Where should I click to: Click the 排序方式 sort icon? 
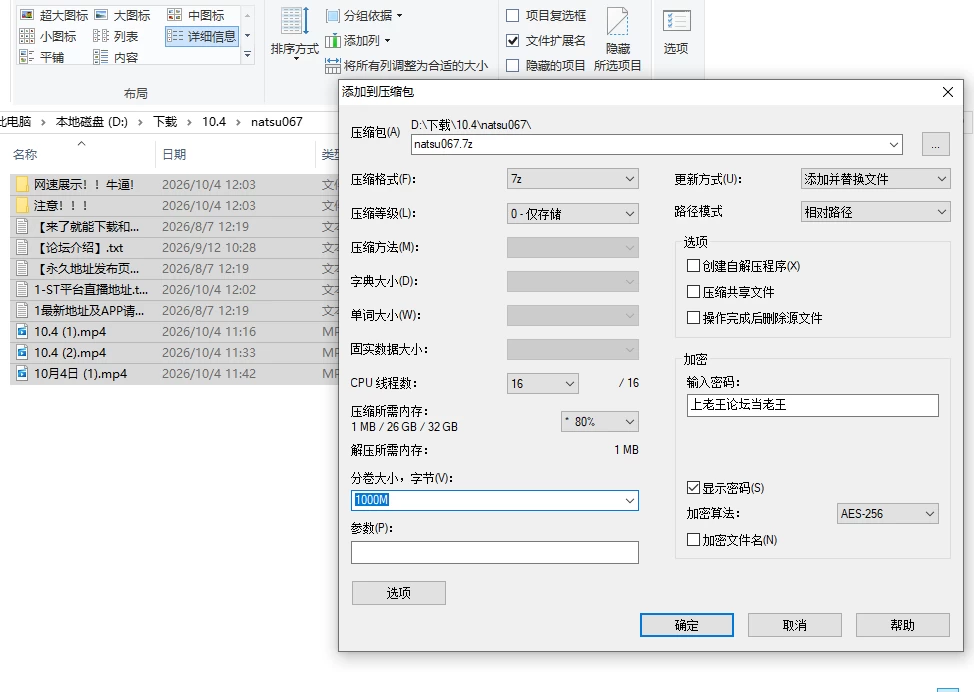point(294,21)
